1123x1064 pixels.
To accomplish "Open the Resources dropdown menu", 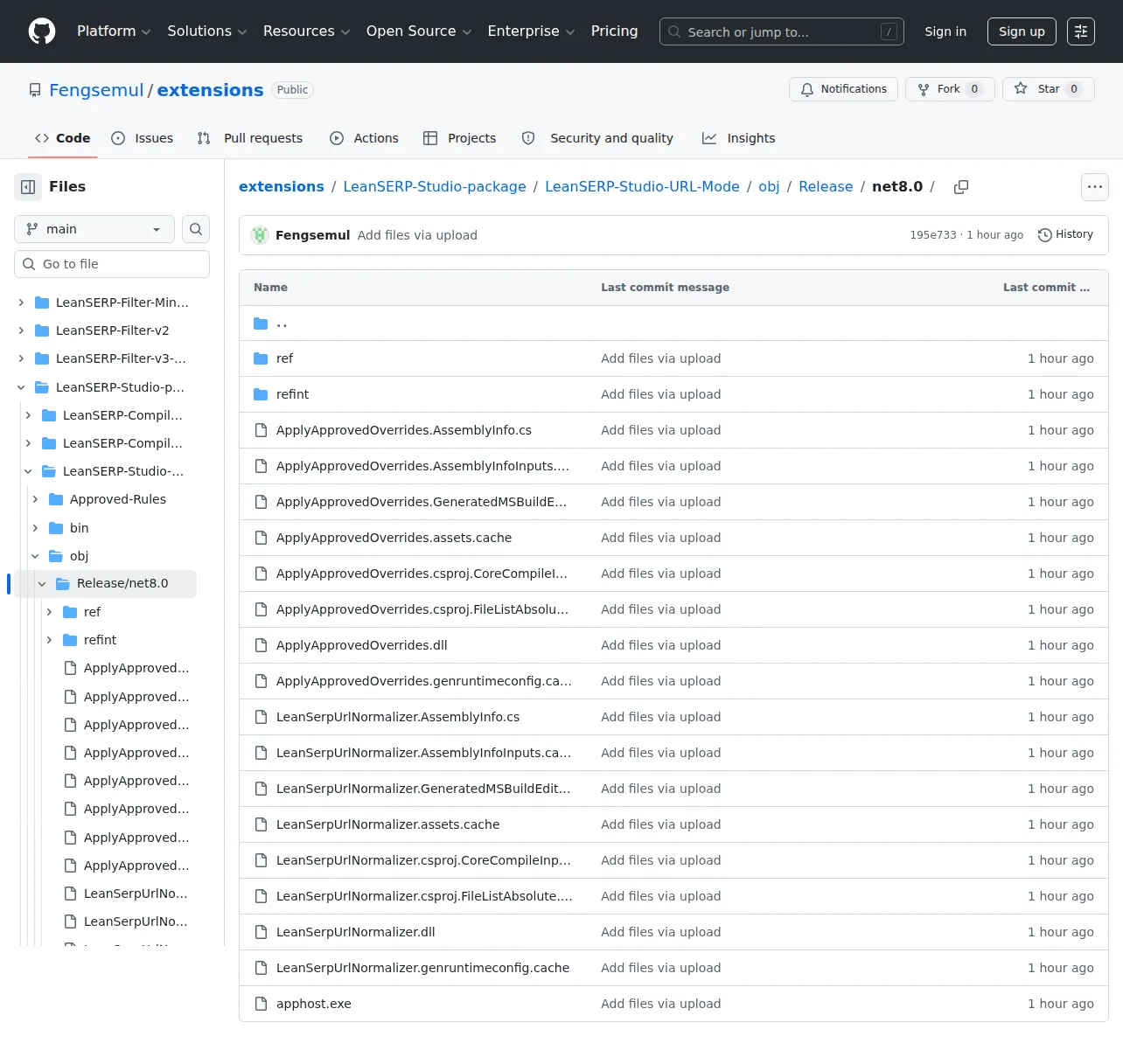I will tap(306, 31).
